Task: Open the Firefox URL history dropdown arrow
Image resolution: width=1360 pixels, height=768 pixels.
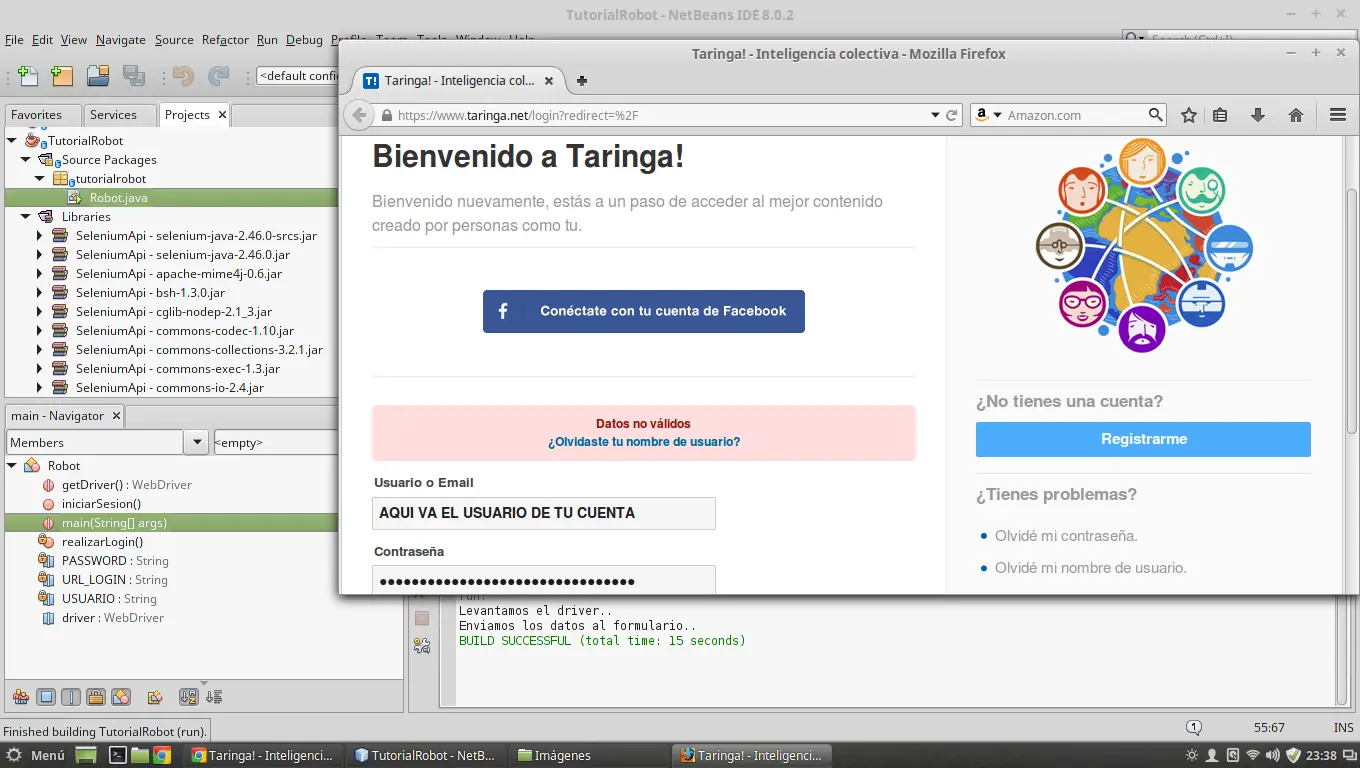Action: 935,115
